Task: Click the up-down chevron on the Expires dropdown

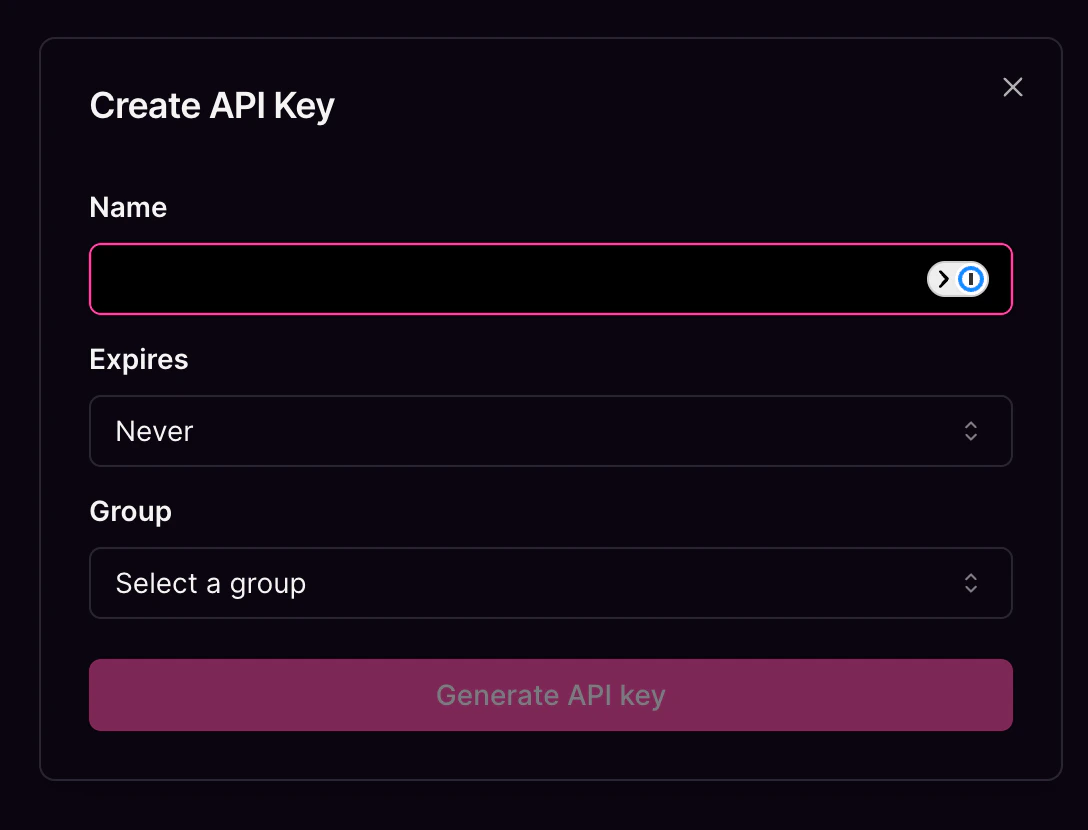Action: (x=971, y=431)
